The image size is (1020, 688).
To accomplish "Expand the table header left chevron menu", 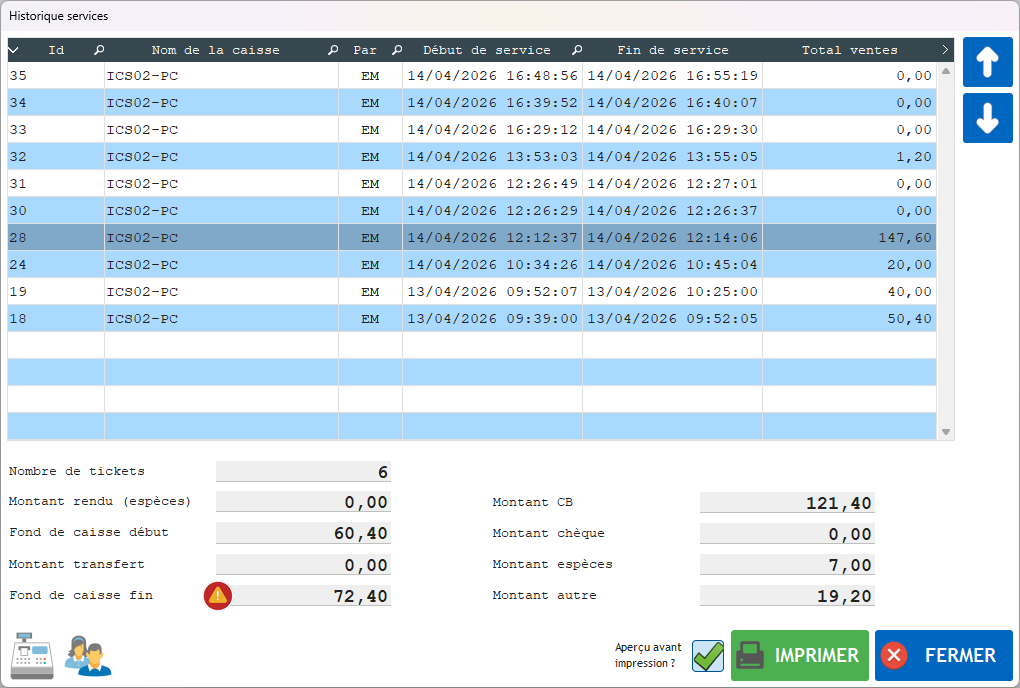I will [14, 50].
